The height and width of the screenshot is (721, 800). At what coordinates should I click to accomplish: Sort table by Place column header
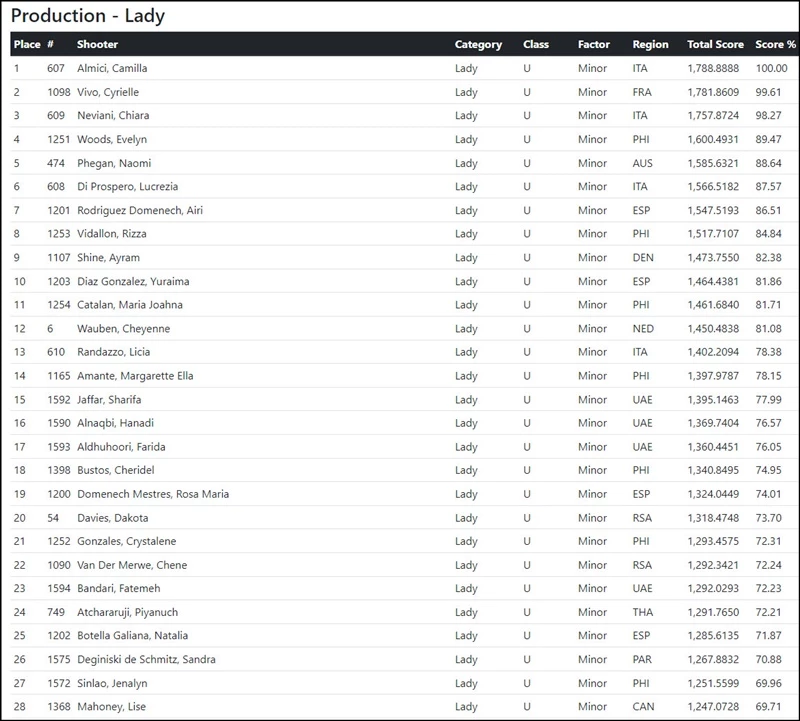point(27,45)
